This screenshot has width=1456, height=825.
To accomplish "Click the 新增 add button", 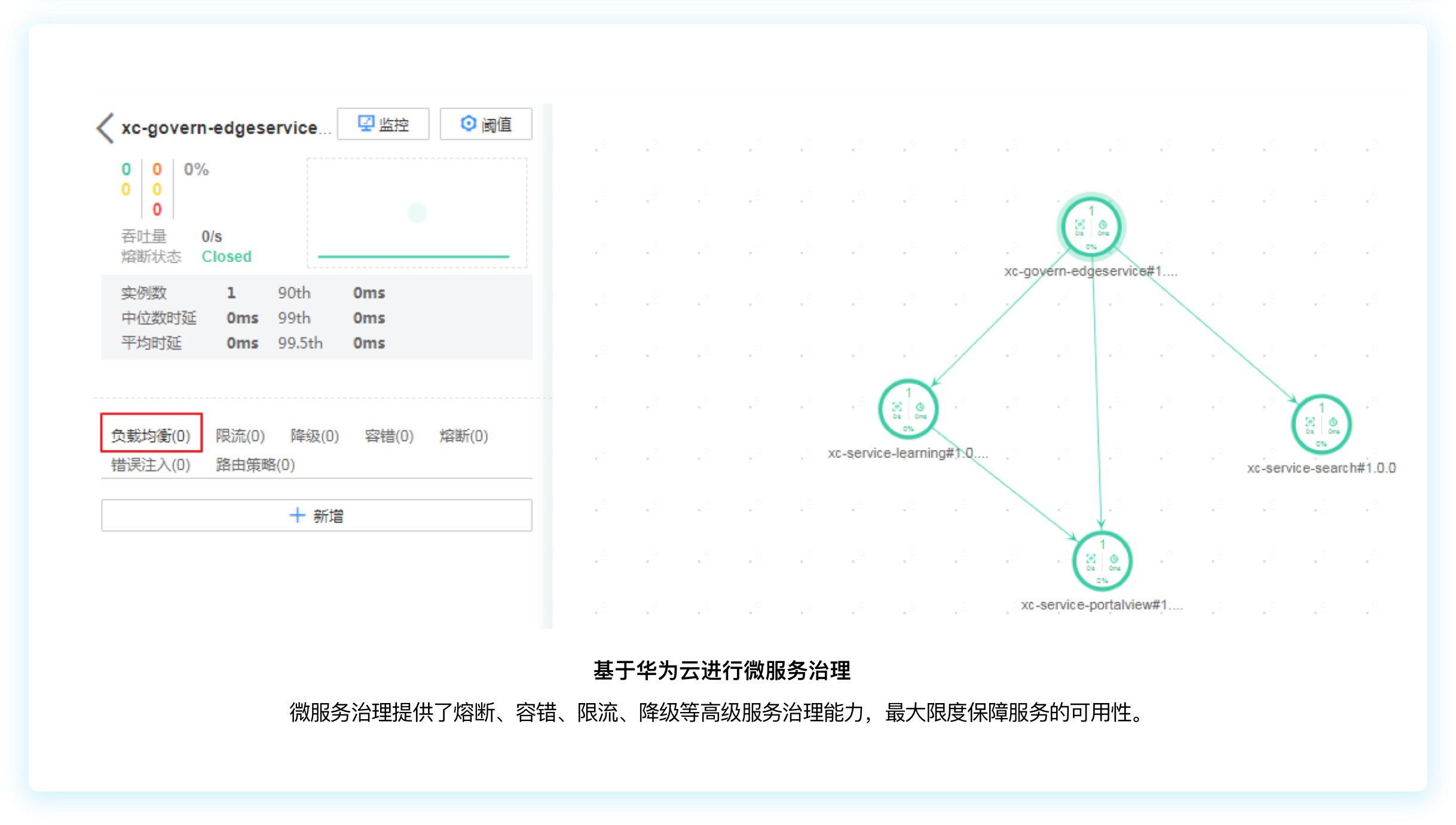I will click(316, 515).
